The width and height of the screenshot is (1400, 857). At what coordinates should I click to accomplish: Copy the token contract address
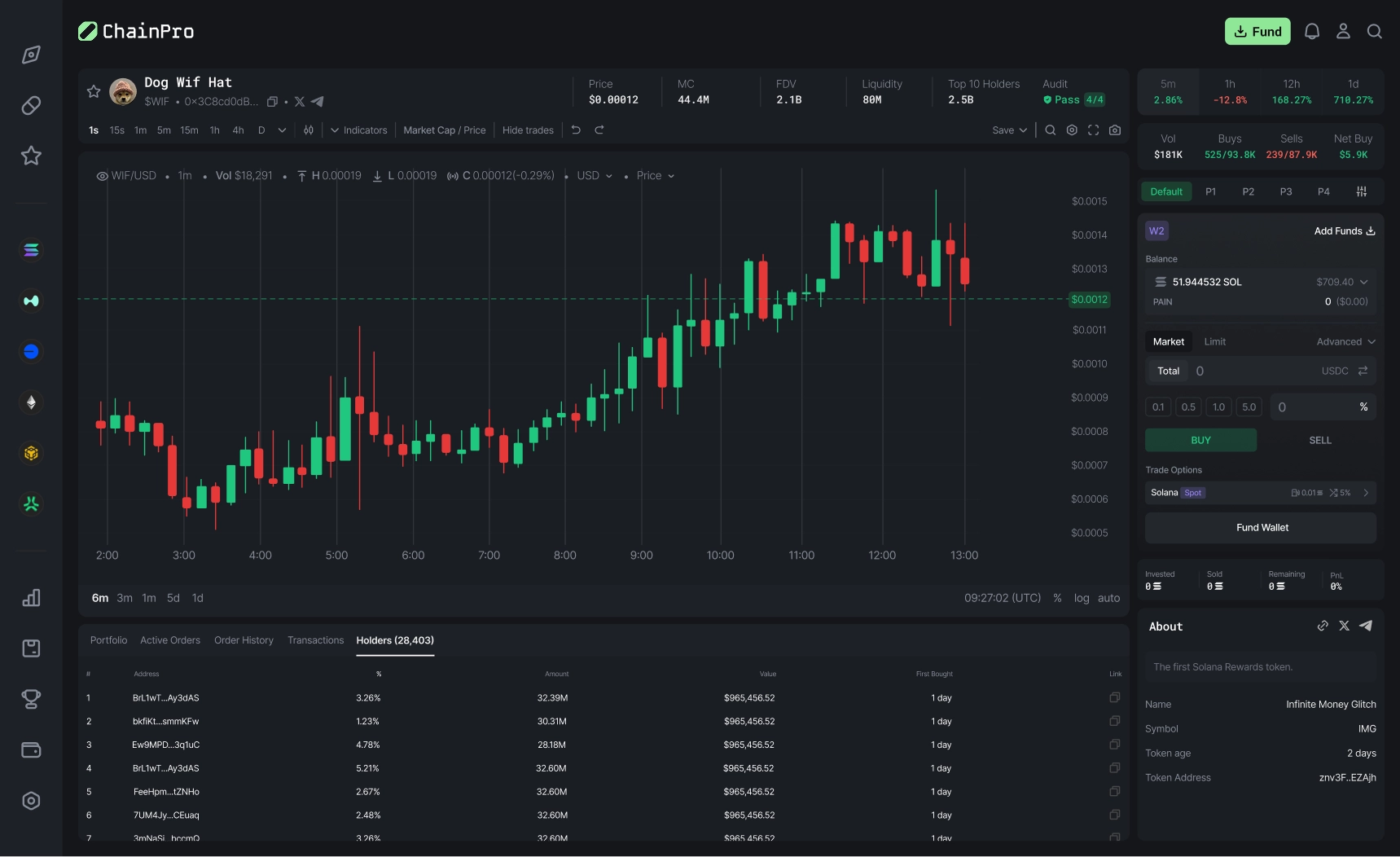[x=273, y=102]
